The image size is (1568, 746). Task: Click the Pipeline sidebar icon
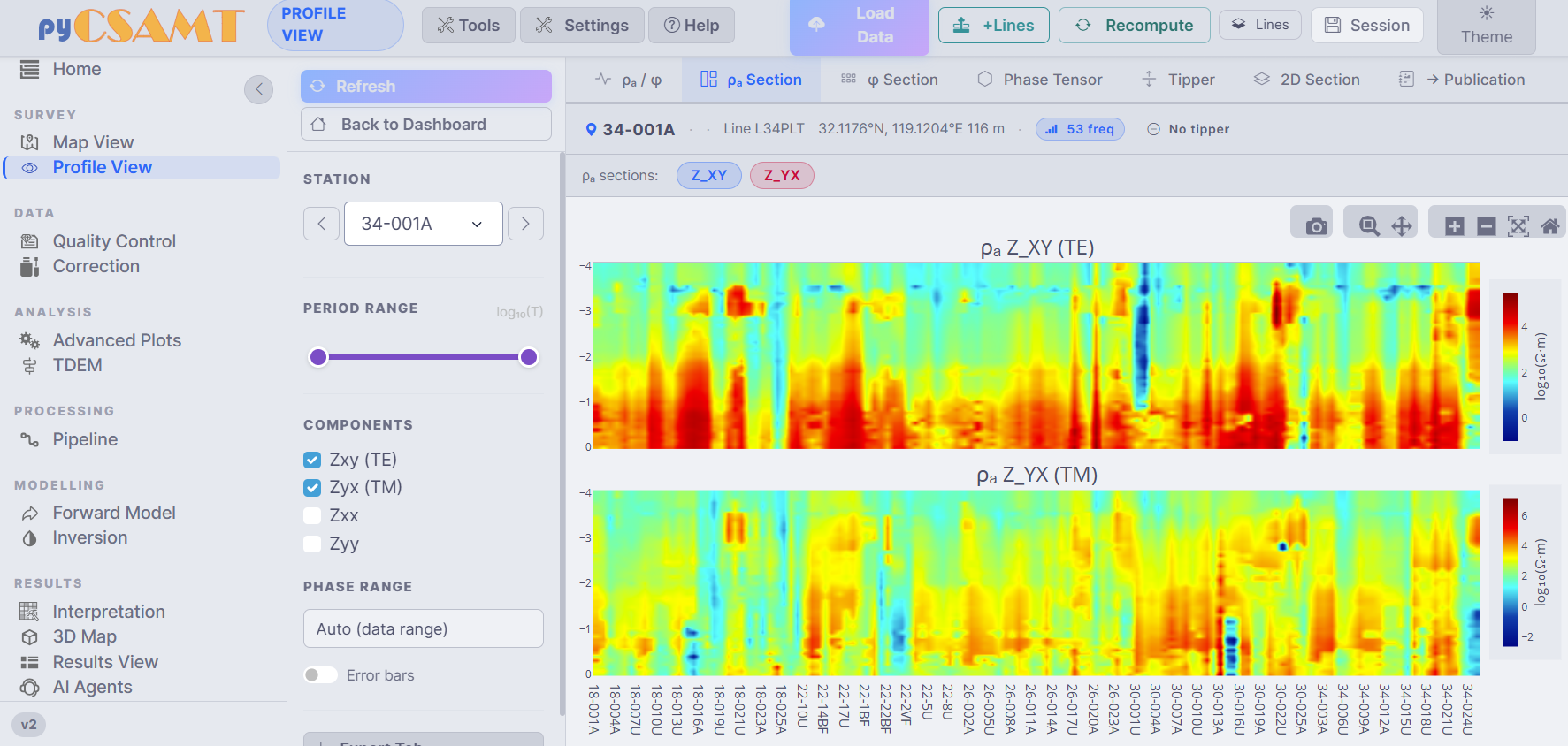pyautogui.click(x=29, y=439)
